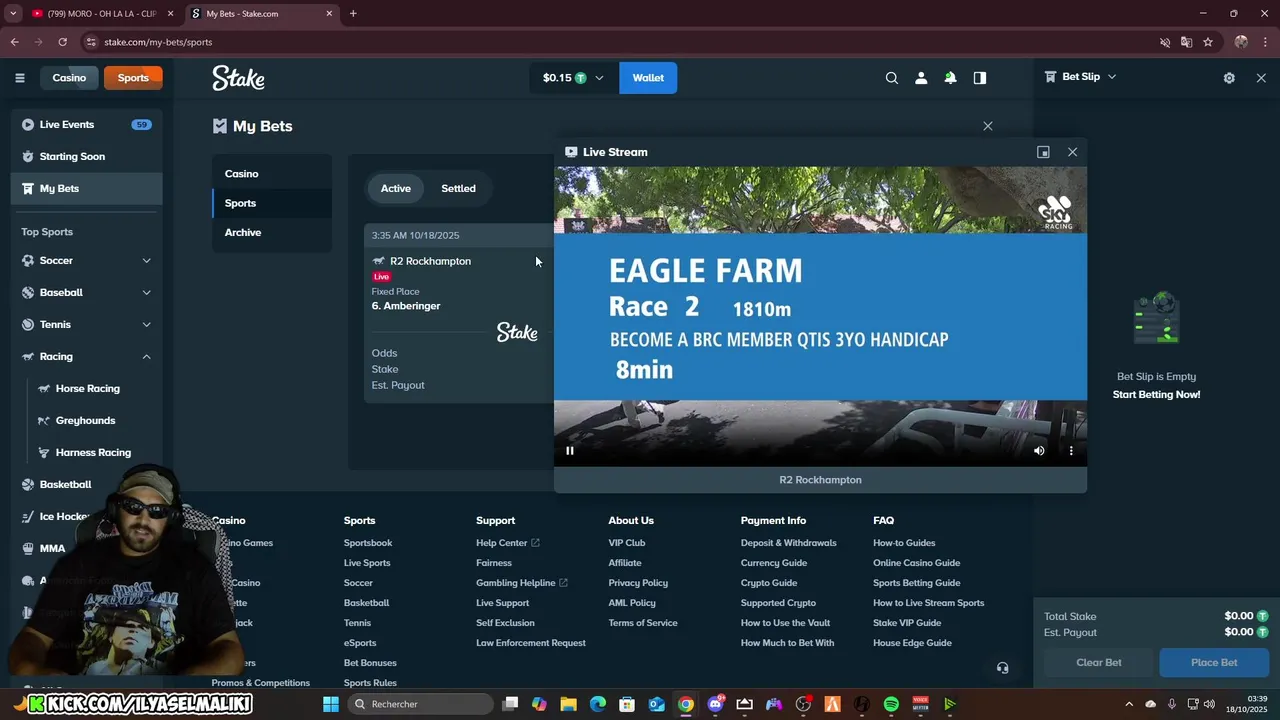
Task: Click the Place Bet button
Action: pos(1214,663)
